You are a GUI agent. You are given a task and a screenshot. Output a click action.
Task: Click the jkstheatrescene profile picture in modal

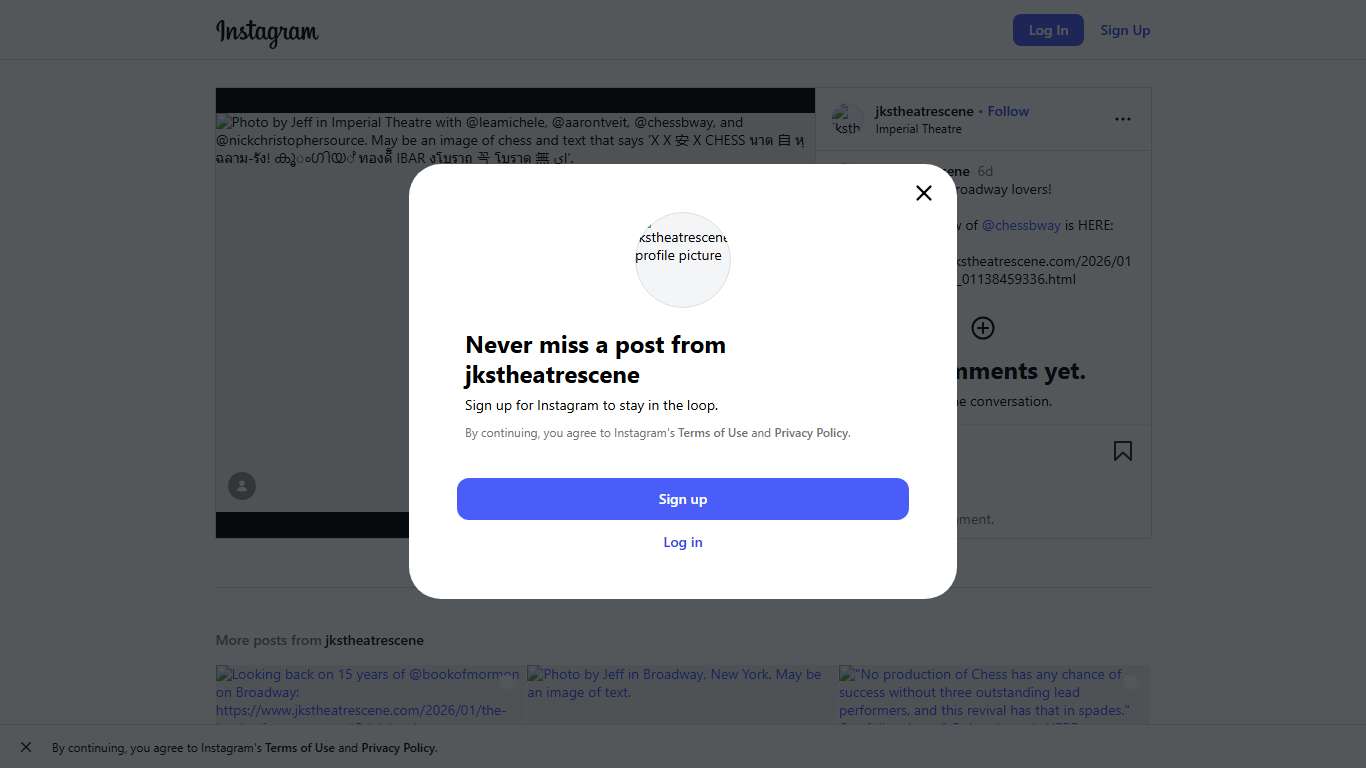coord(683,259)
